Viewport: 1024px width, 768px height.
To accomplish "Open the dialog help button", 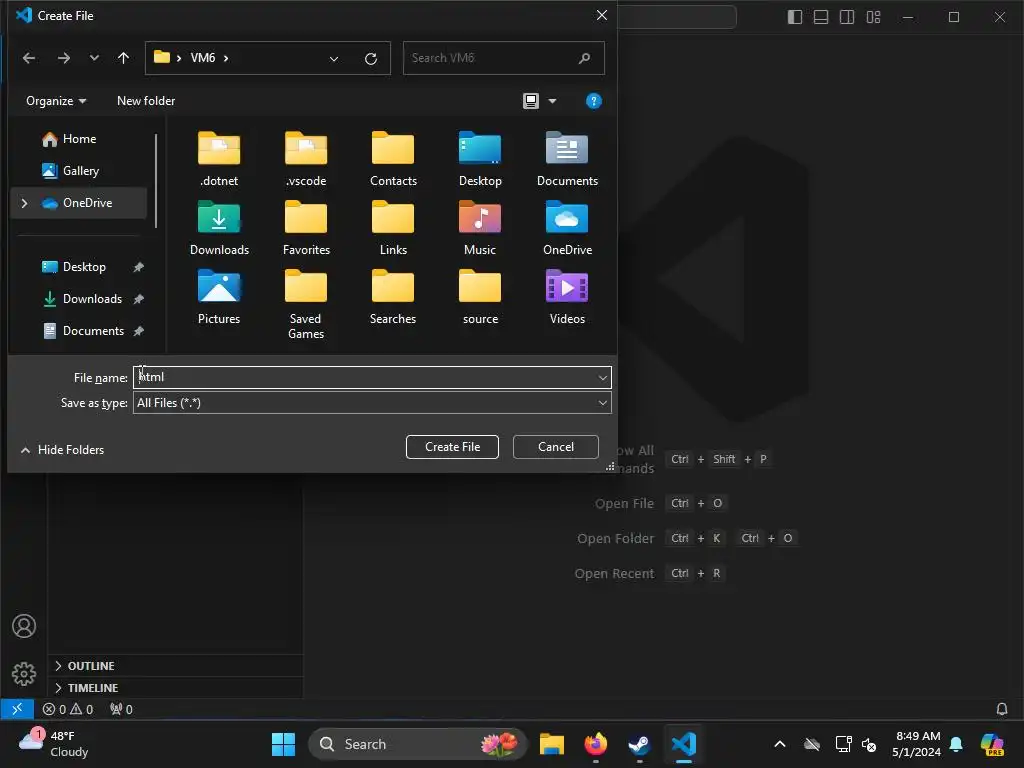I will coord(593,101).
